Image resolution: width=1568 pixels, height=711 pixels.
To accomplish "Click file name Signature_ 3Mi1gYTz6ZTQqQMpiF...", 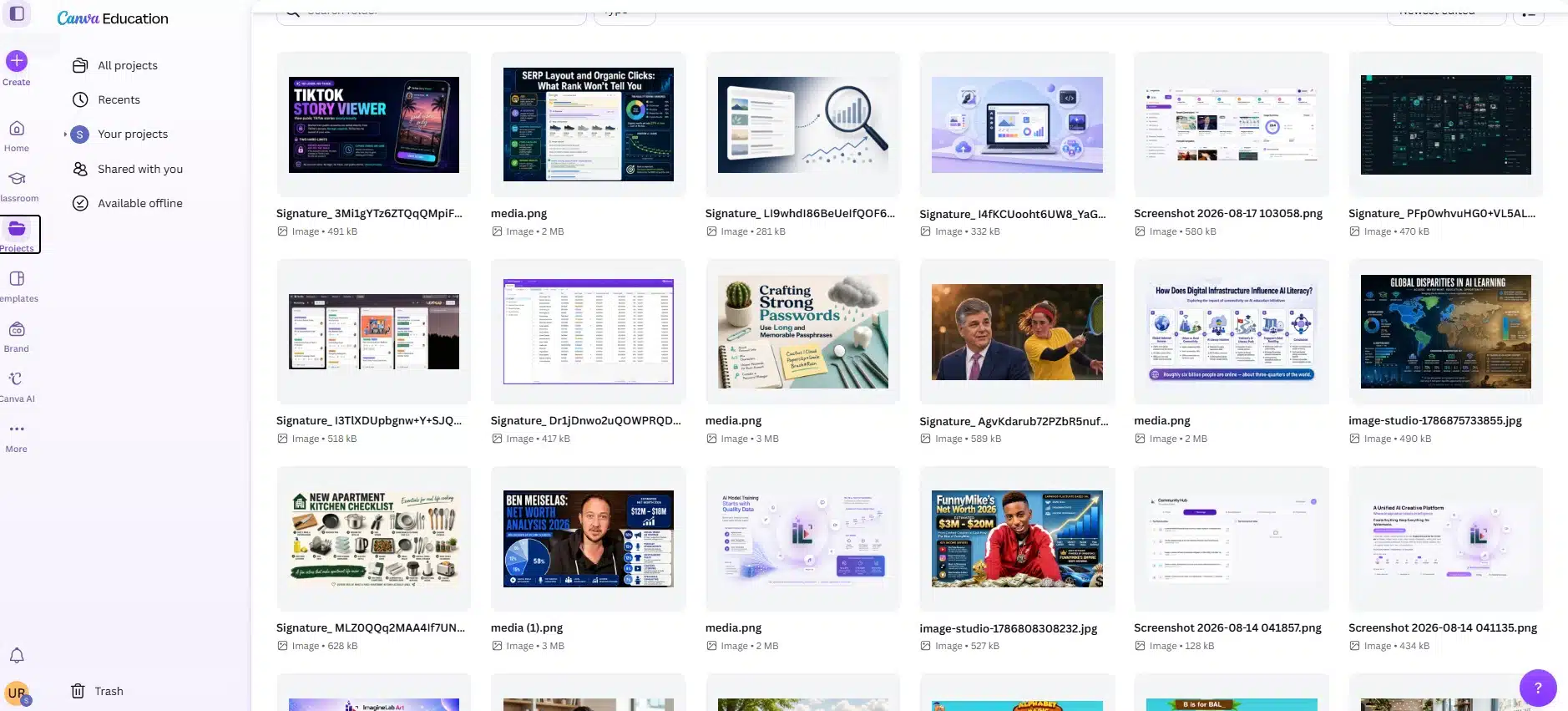I will tap(369, 213).
